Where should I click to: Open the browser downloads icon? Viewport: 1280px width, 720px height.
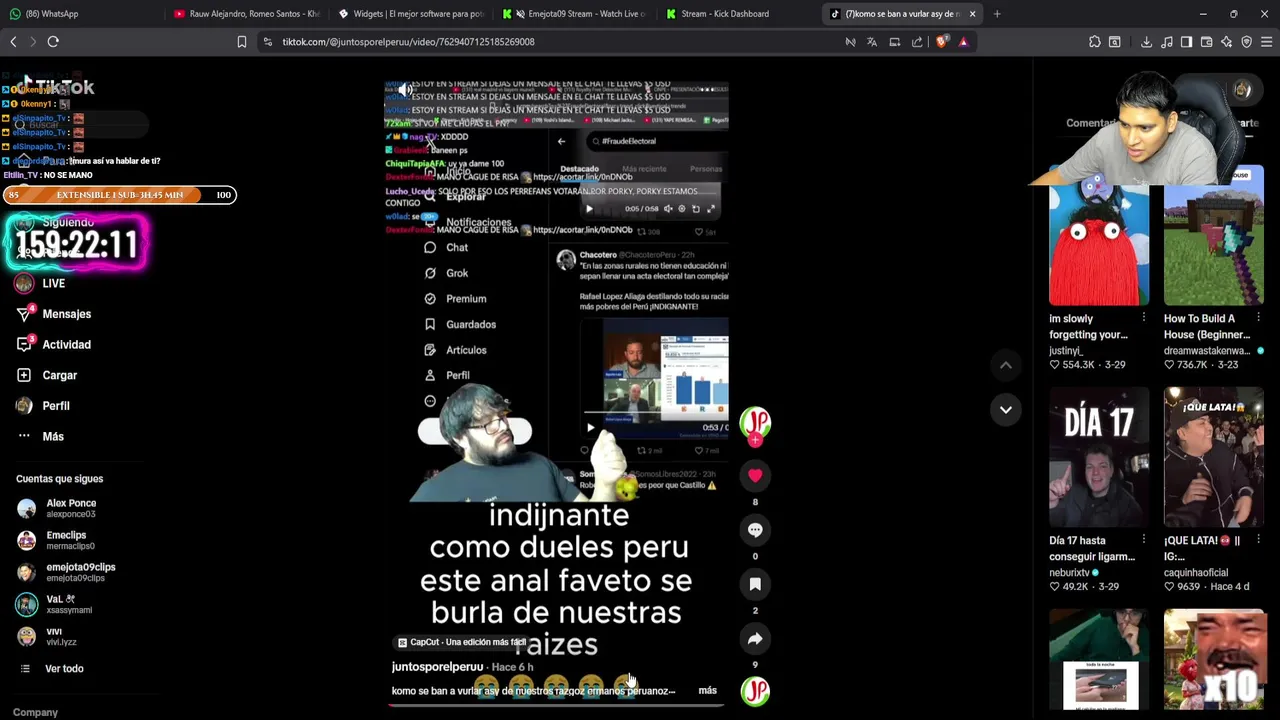pos(1147,42)
